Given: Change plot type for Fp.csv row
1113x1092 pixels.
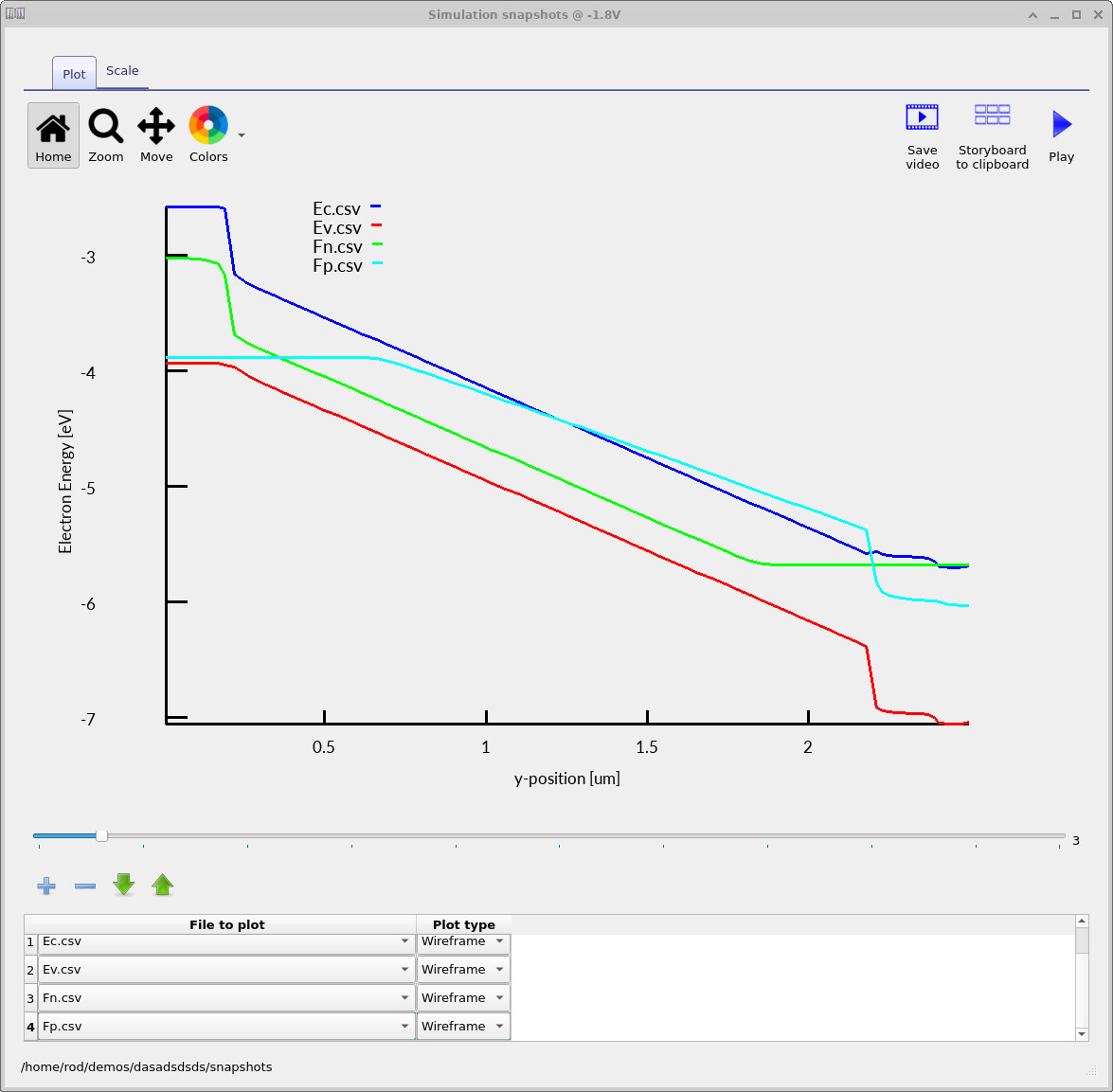Looking at the screenshot, I should pyautogui.click(x=463, y=1026).
